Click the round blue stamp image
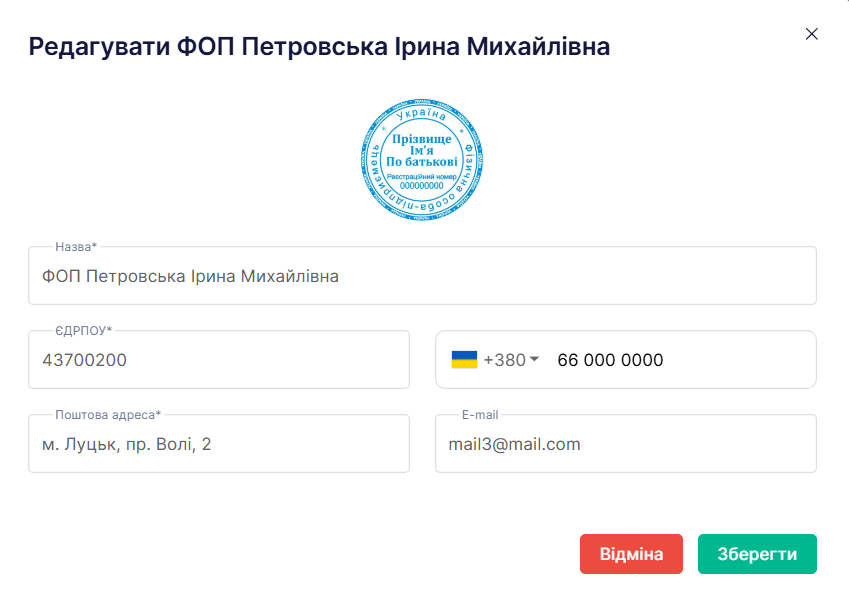 (x=422, y=161)
